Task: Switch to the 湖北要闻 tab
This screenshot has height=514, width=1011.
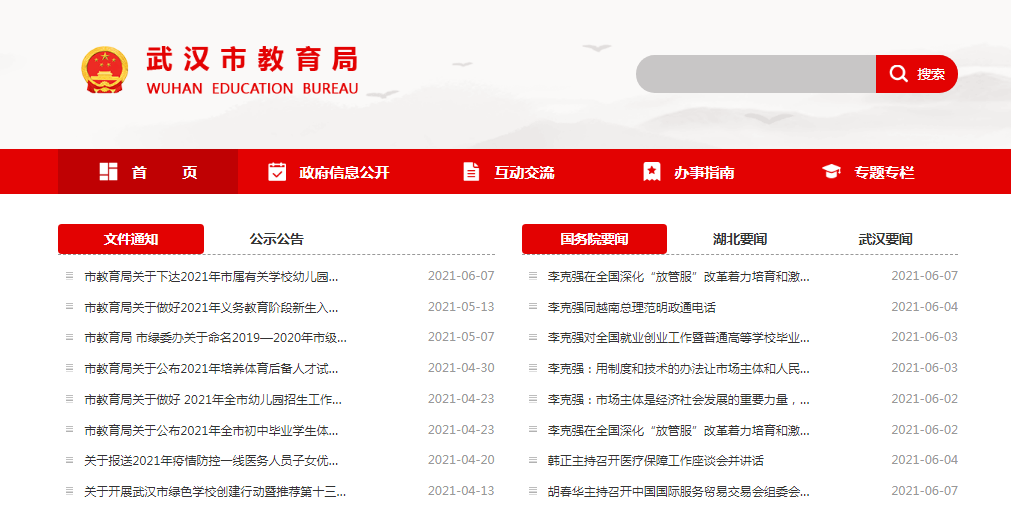Action: [x=740, y=239]
